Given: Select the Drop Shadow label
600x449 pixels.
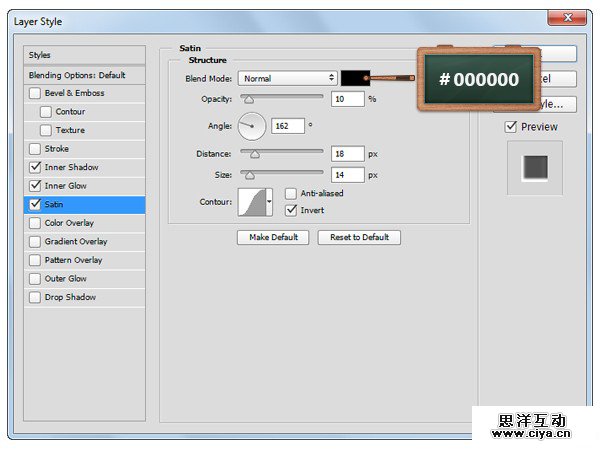Looking at the screenshot, I should click(70, 297).
